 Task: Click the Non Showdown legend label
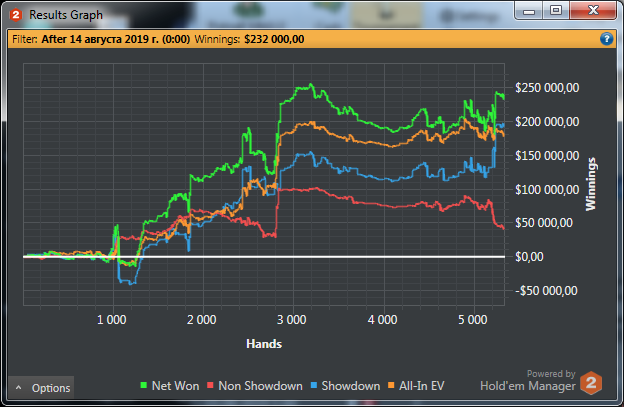[x=260, y=386]
